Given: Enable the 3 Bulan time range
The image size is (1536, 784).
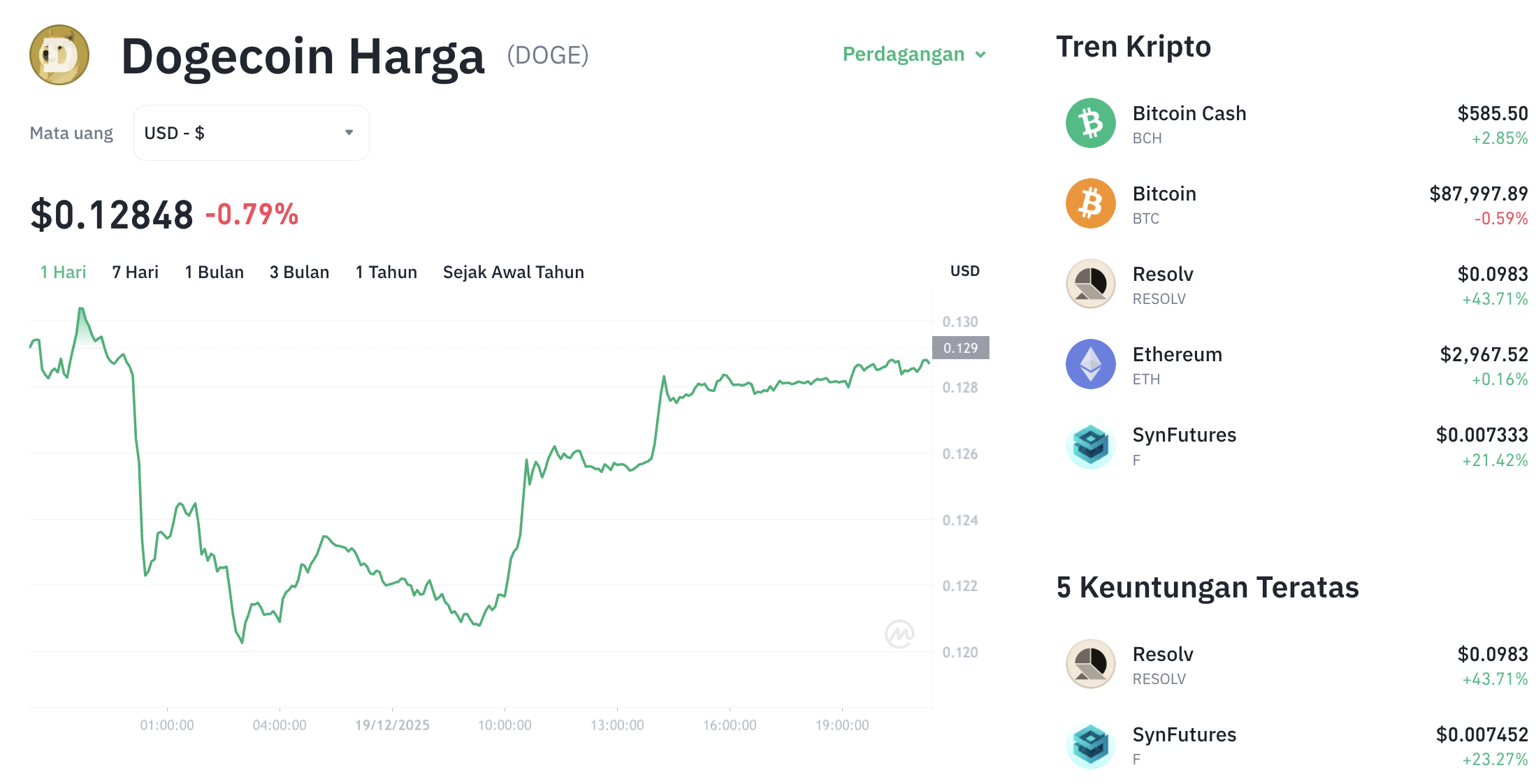Looking at the screenshot, I should [x=299, y=272].
